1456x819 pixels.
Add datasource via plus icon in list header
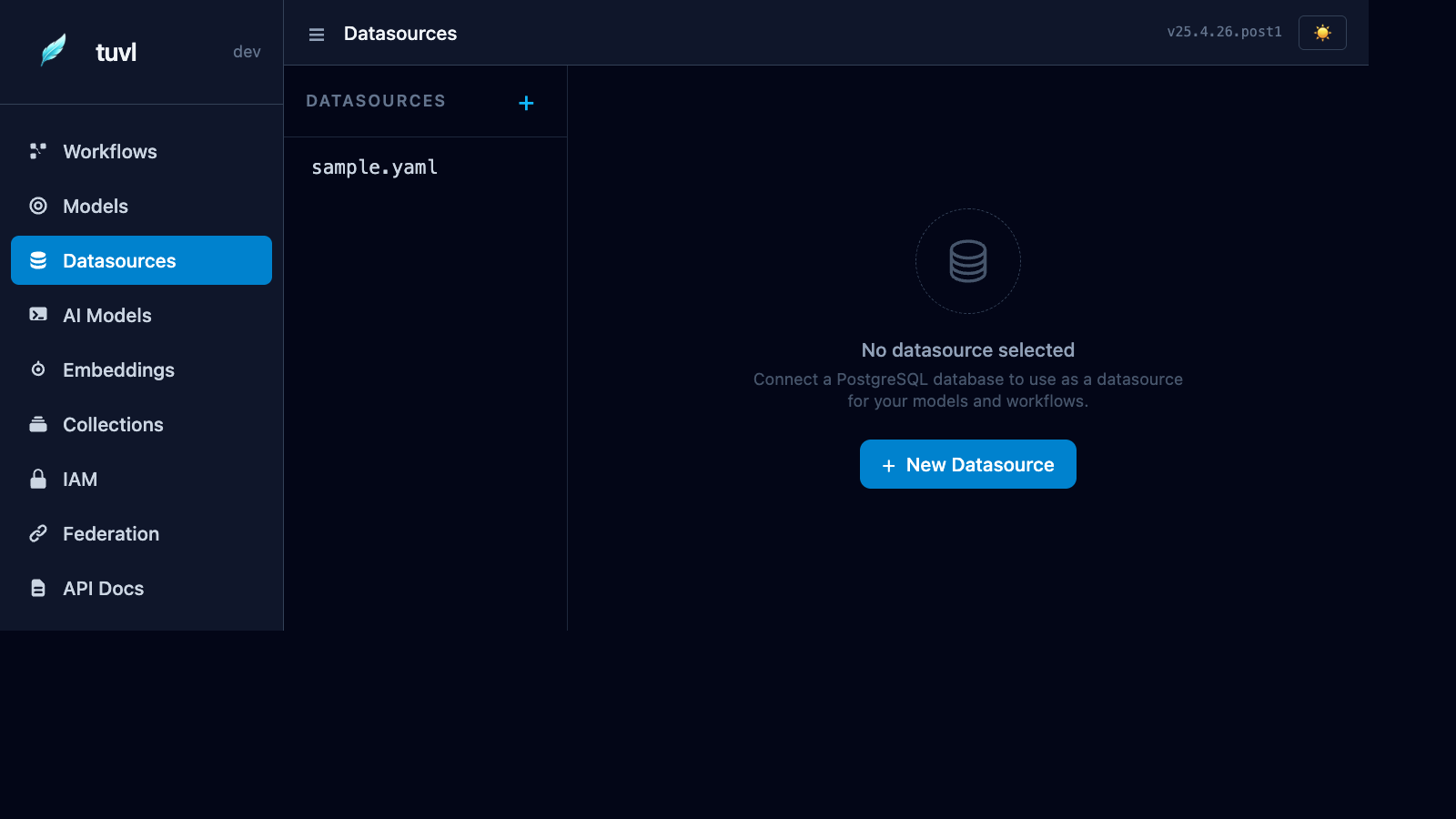click(x=526, y=103)
